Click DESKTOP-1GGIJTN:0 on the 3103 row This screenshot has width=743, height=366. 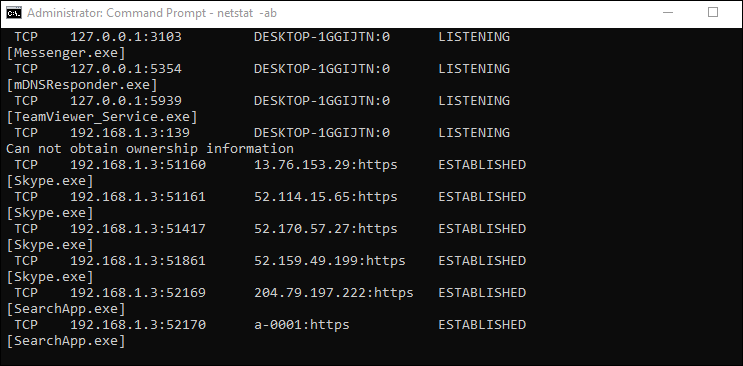tap(322, 37)
